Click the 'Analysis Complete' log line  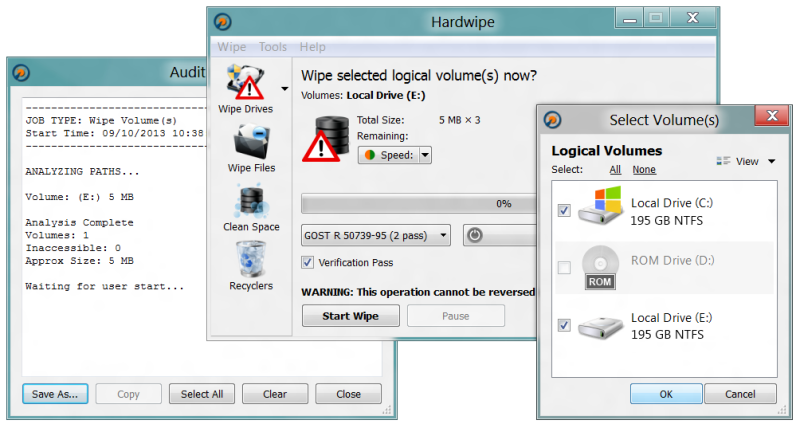[80, 222]
